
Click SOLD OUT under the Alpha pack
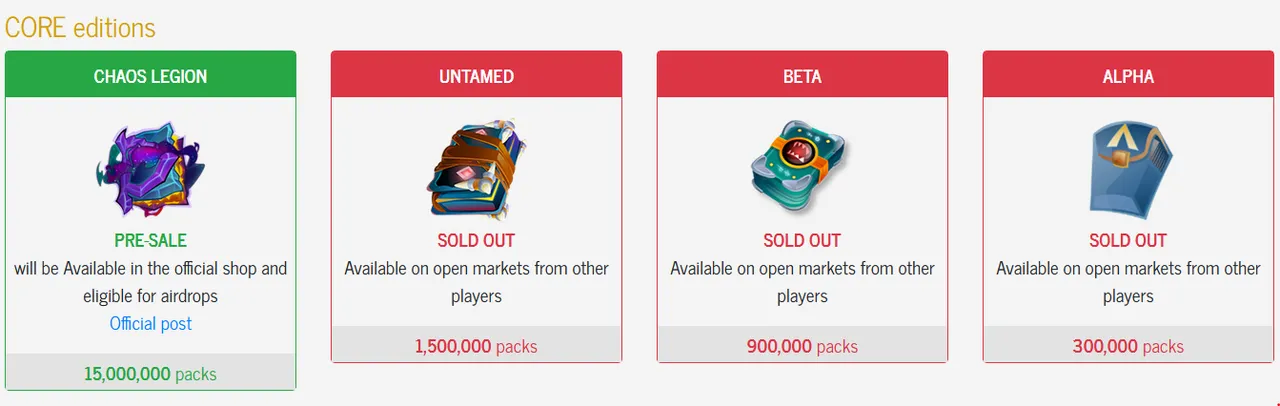pyautogui.click(x=1128, y=241)
